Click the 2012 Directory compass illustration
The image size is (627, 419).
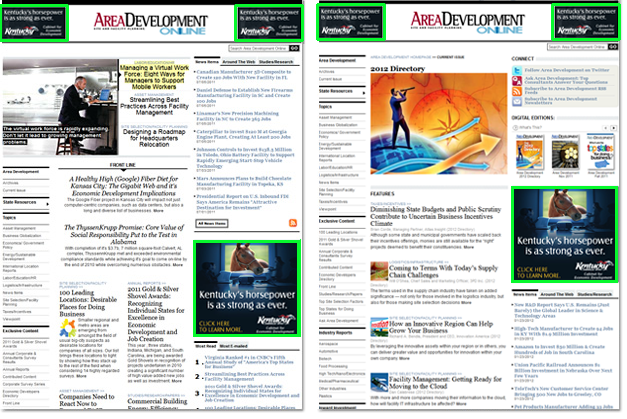pos(439,124)
